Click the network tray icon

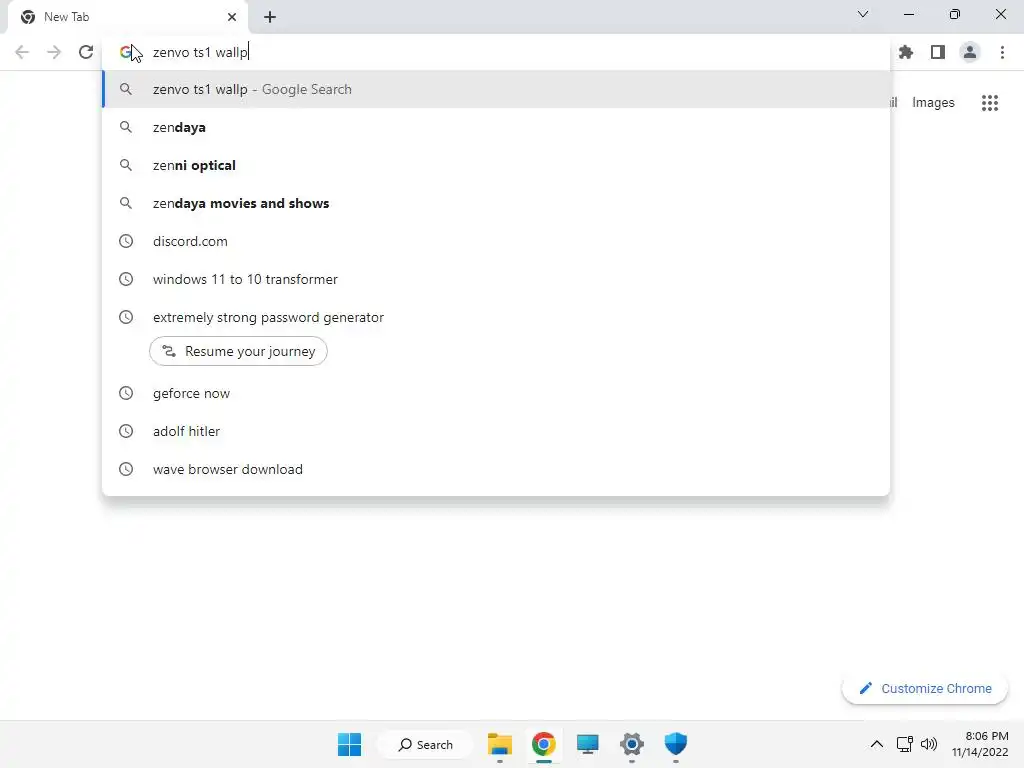pyautogui.click(x=904, y=744)
